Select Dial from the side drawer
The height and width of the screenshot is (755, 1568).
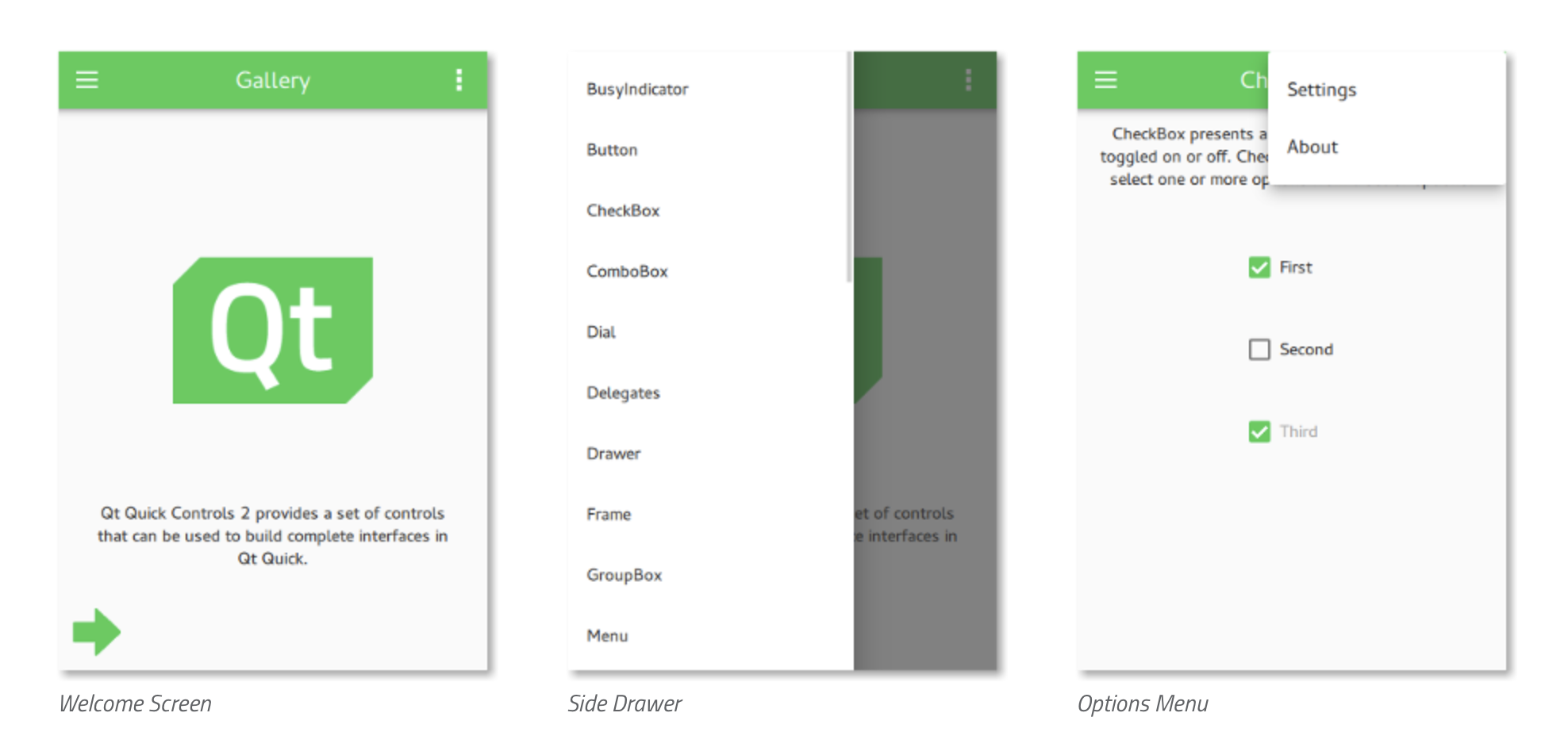click(x=601, y=332)
